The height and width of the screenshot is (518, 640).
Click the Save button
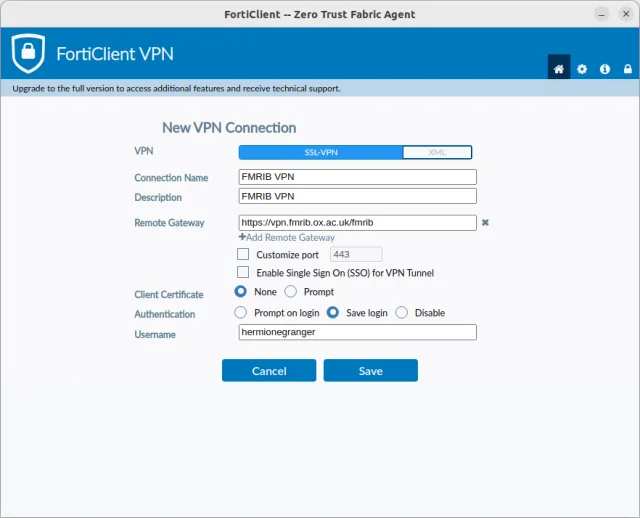pyautogui.click(x=370, y=371)
